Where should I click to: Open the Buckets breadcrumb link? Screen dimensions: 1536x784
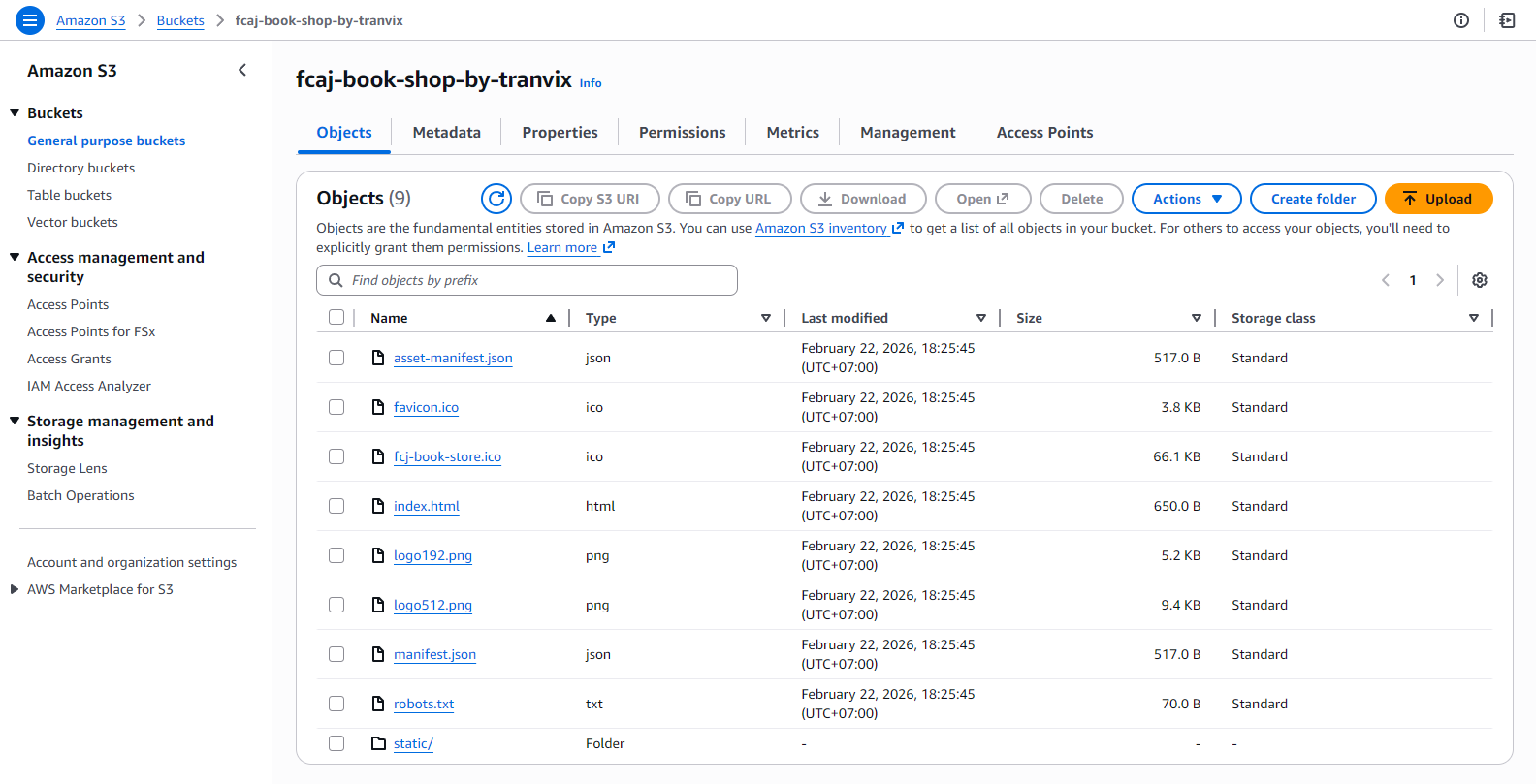tap(180, 20)
